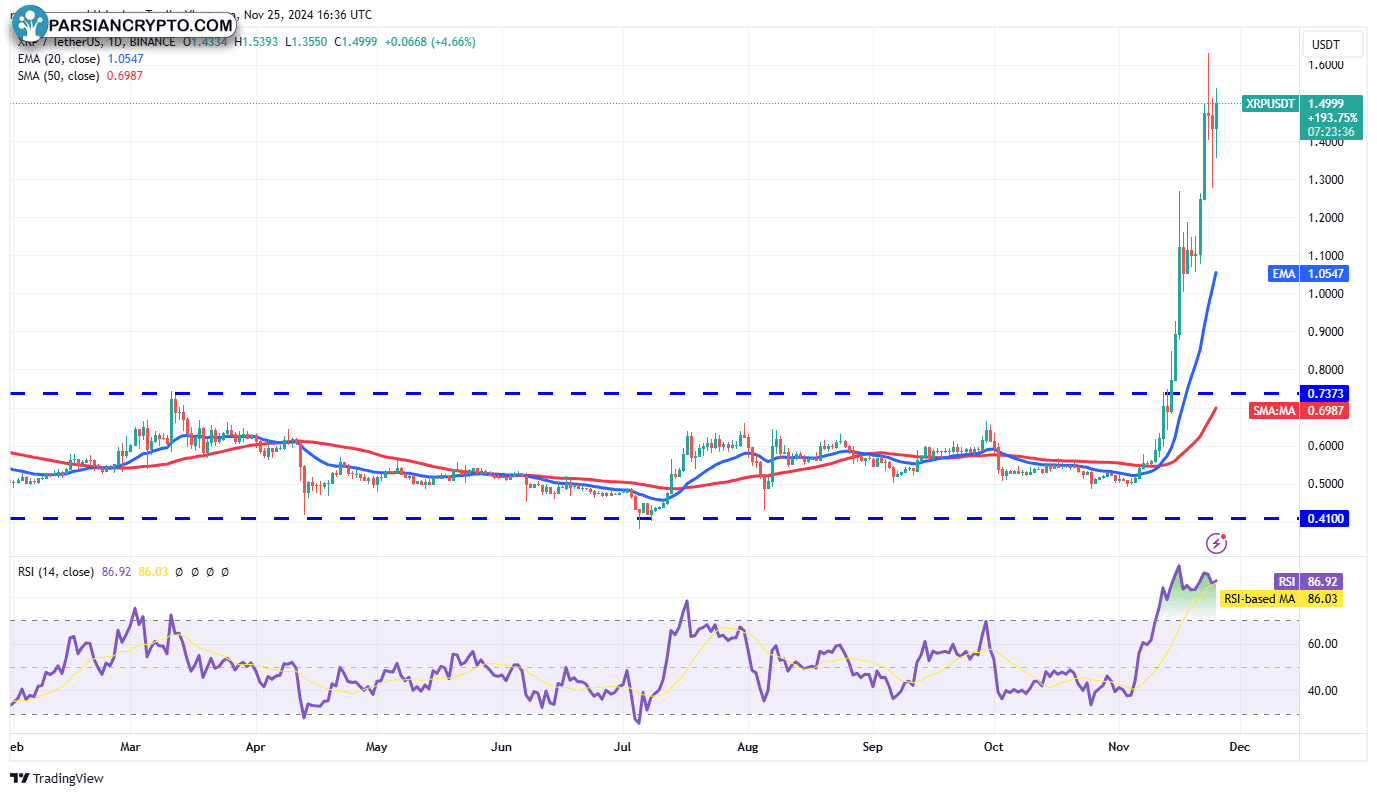Click the Jul date on time axis
The width and height of the screenshot is (1377, 796).
coord(622,746)
